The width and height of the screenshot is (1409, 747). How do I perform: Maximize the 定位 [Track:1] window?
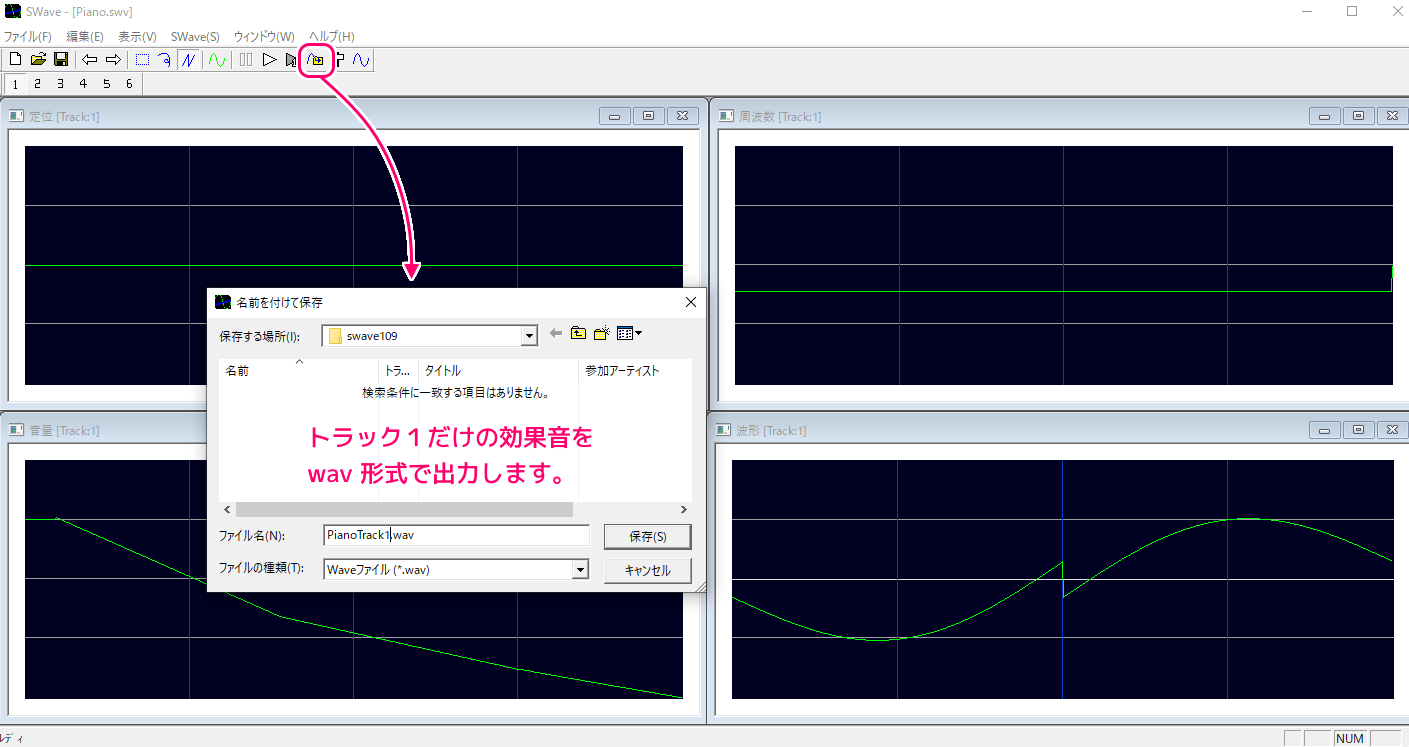click(648, 116)
